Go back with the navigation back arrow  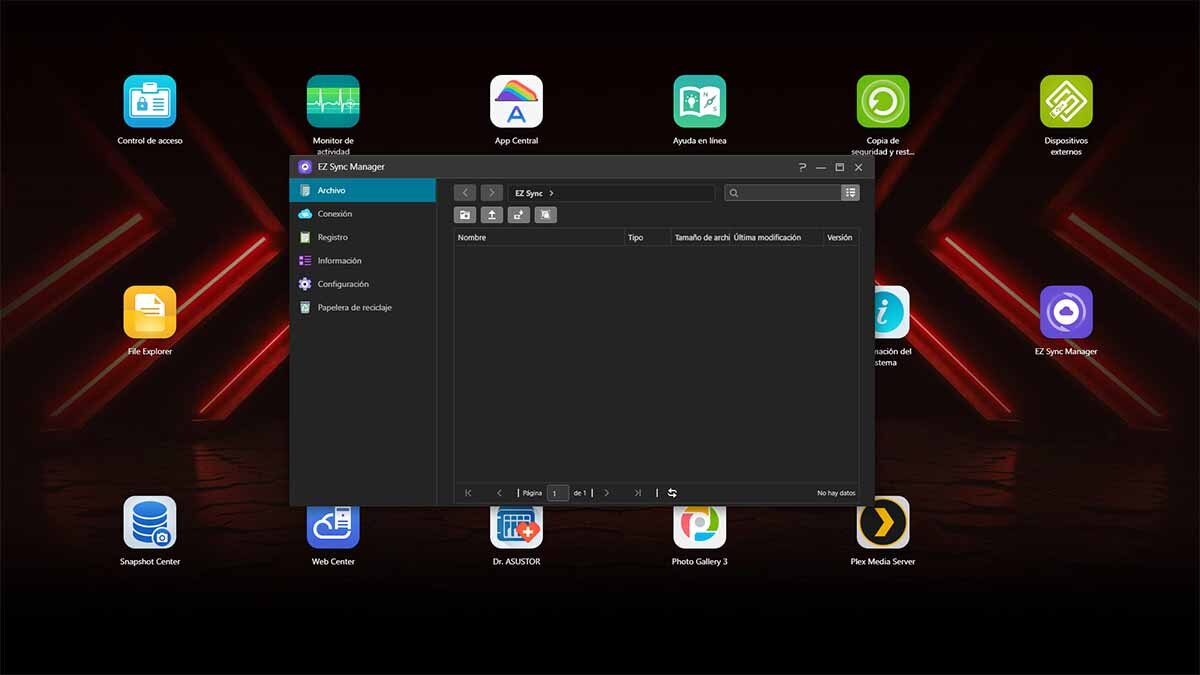(x=465, y=193)
